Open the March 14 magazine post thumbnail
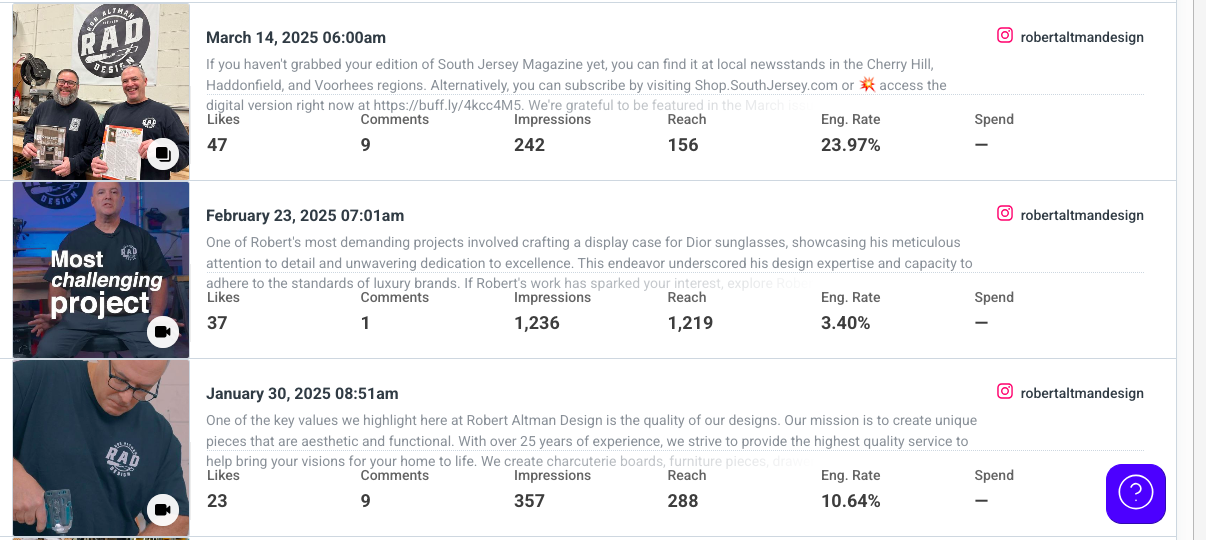 click(101, 91)
